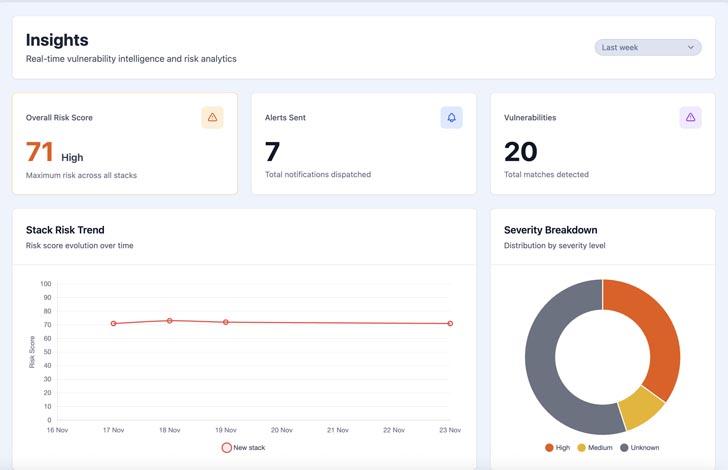Toggle the High severity legend item
The height and width of the screenshot is (470, 728).
pos(555,447)
